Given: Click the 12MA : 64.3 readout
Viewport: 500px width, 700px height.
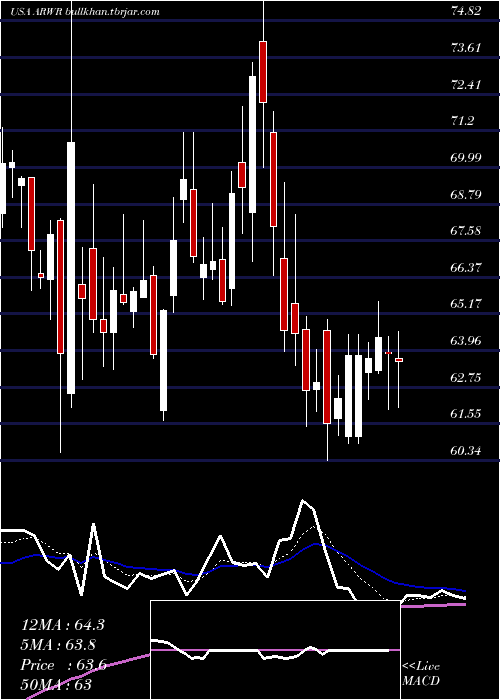Looking at the screenshot, I should (x=63, y=625).
